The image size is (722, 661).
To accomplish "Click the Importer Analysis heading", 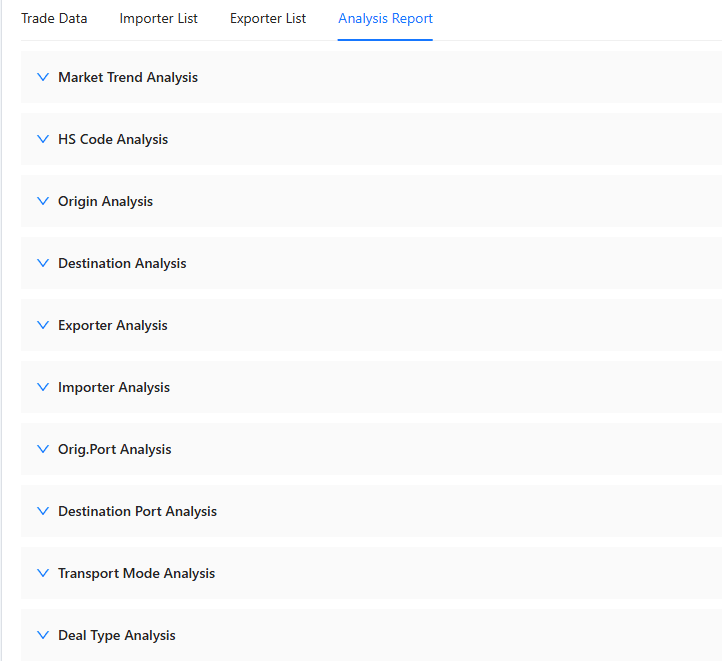I will tap(114, 388).
